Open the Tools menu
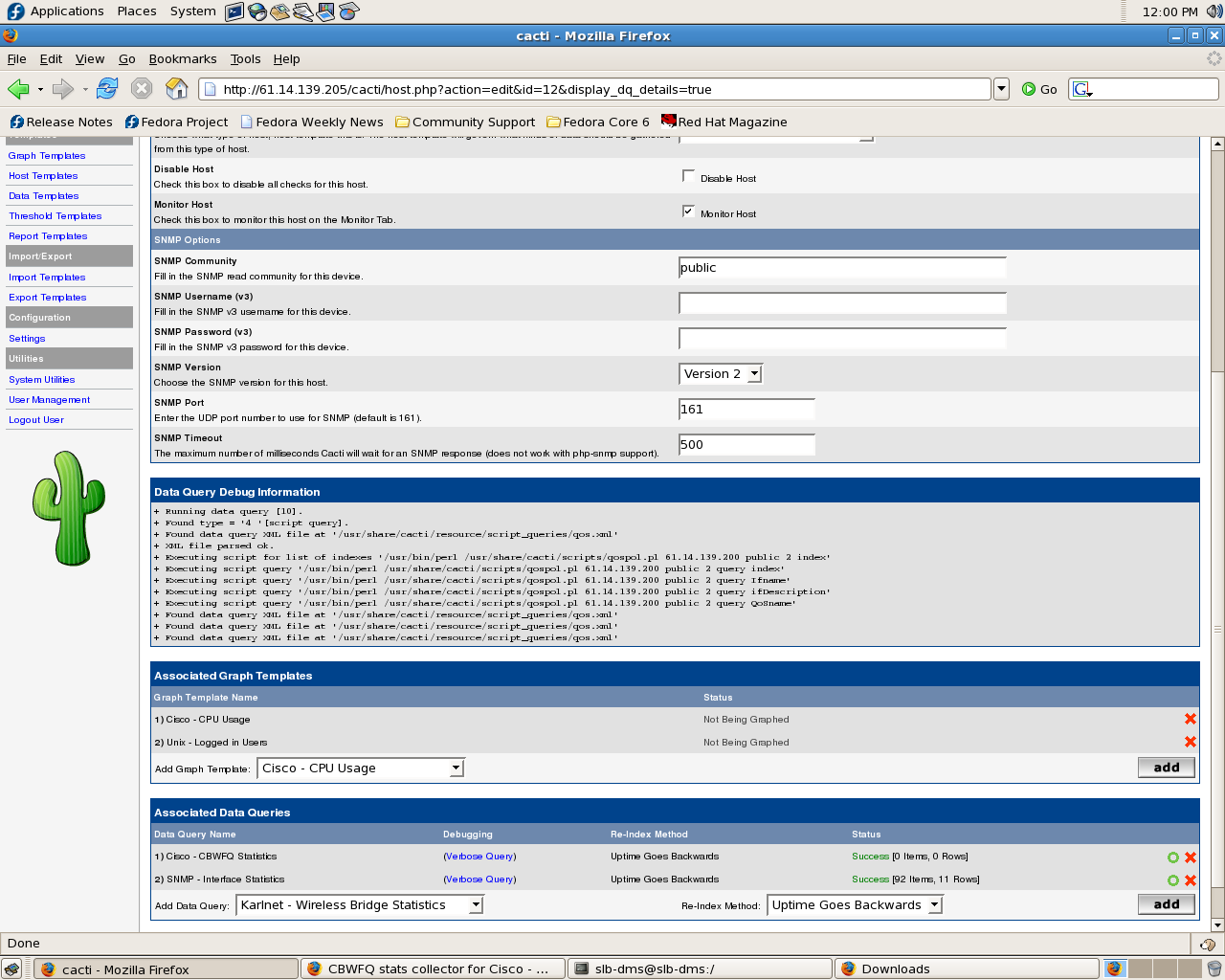This screenshot has width=1225, height=980. point(246,58)
